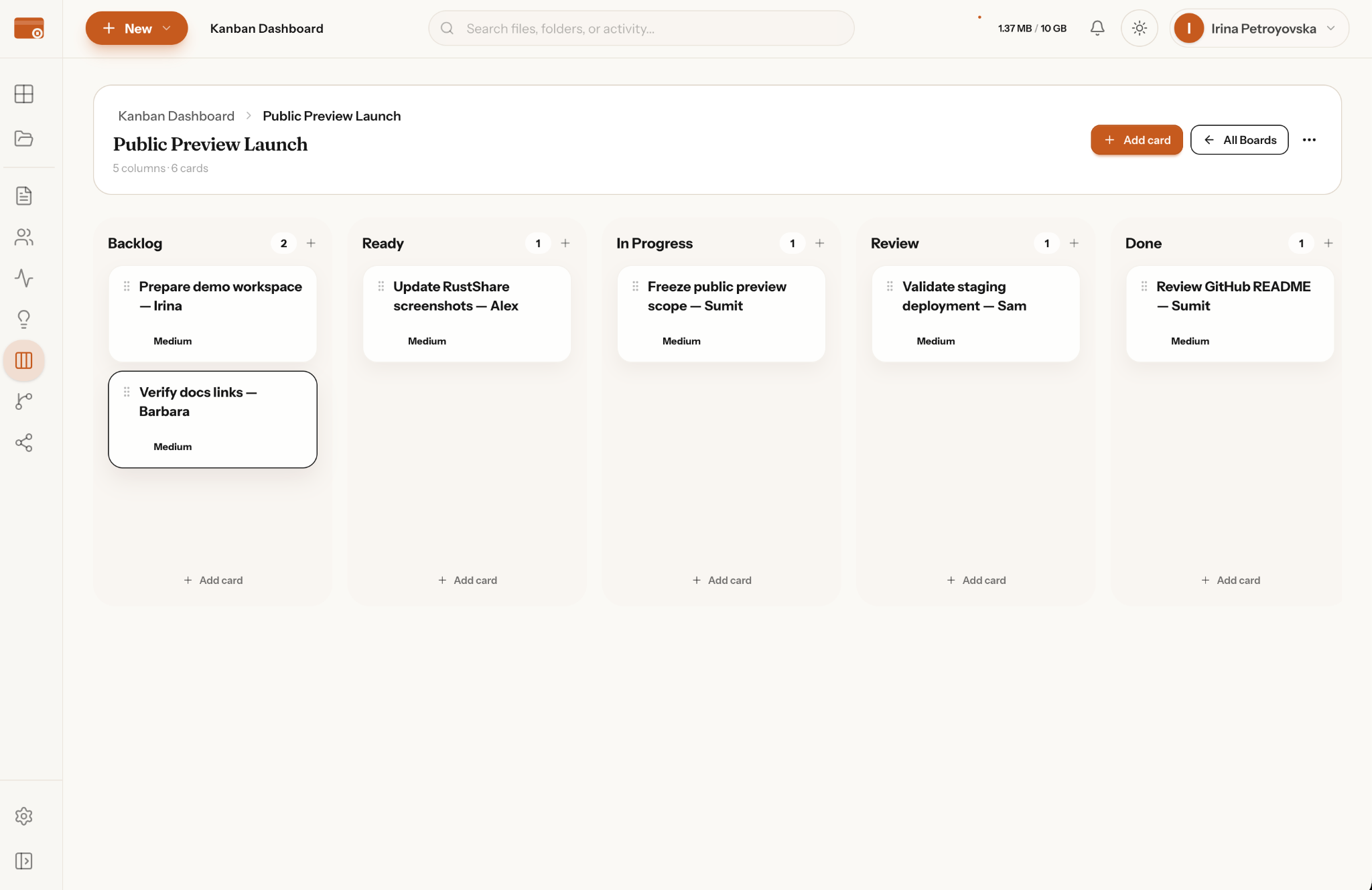Screen dimensions: 1372x890
Task: Click the 5 columns · 6 cards summary text
Action: click(x=160, y=168)
